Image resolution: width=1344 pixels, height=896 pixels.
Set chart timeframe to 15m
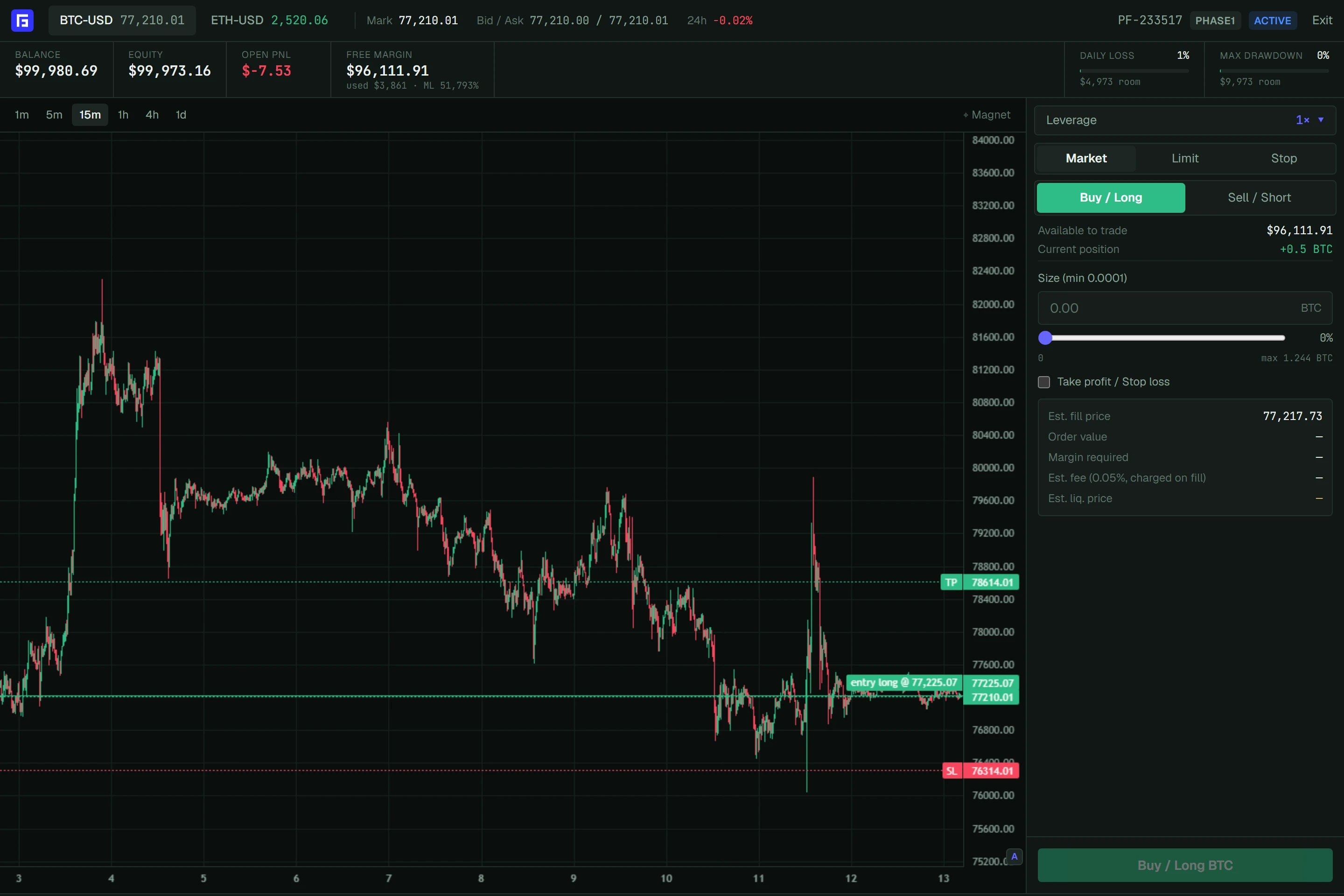90,115
